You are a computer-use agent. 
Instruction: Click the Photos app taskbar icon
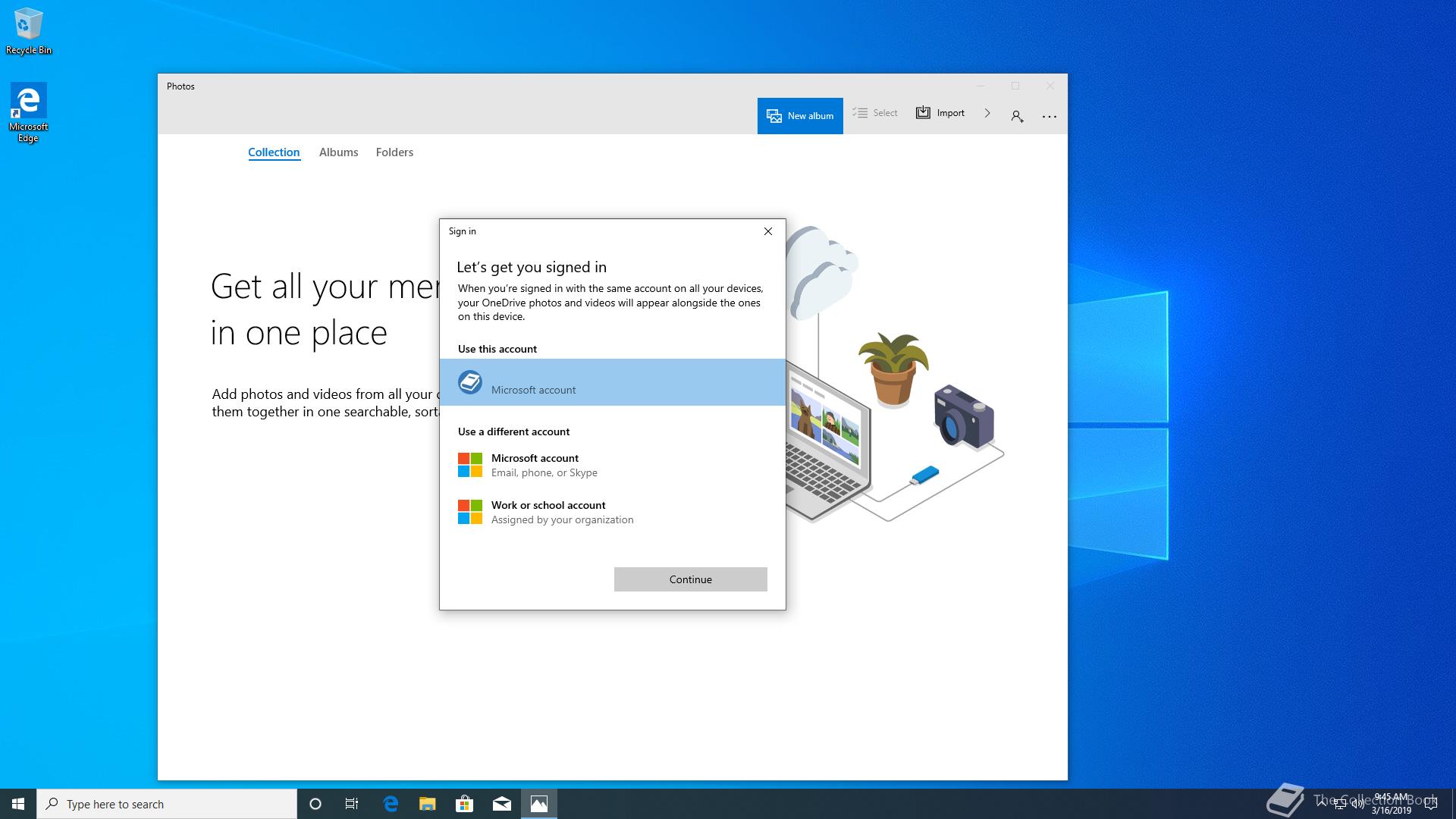(x=539, y=804)
